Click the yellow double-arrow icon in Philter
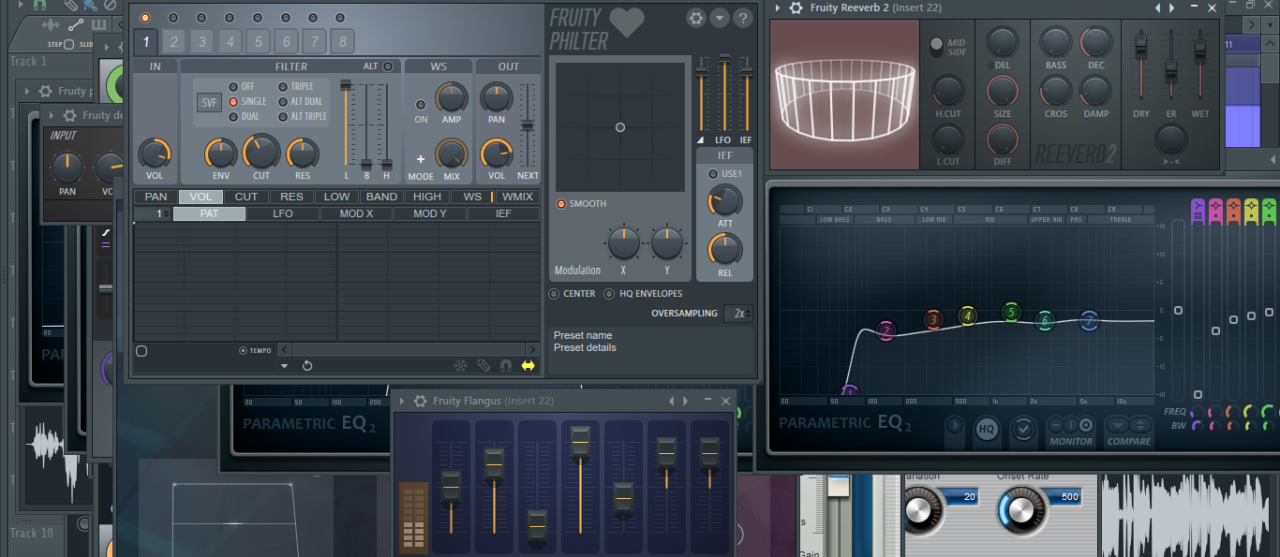Image resolution: width=1280 pixels, height=557 pixels. click(x=528, y=366)
